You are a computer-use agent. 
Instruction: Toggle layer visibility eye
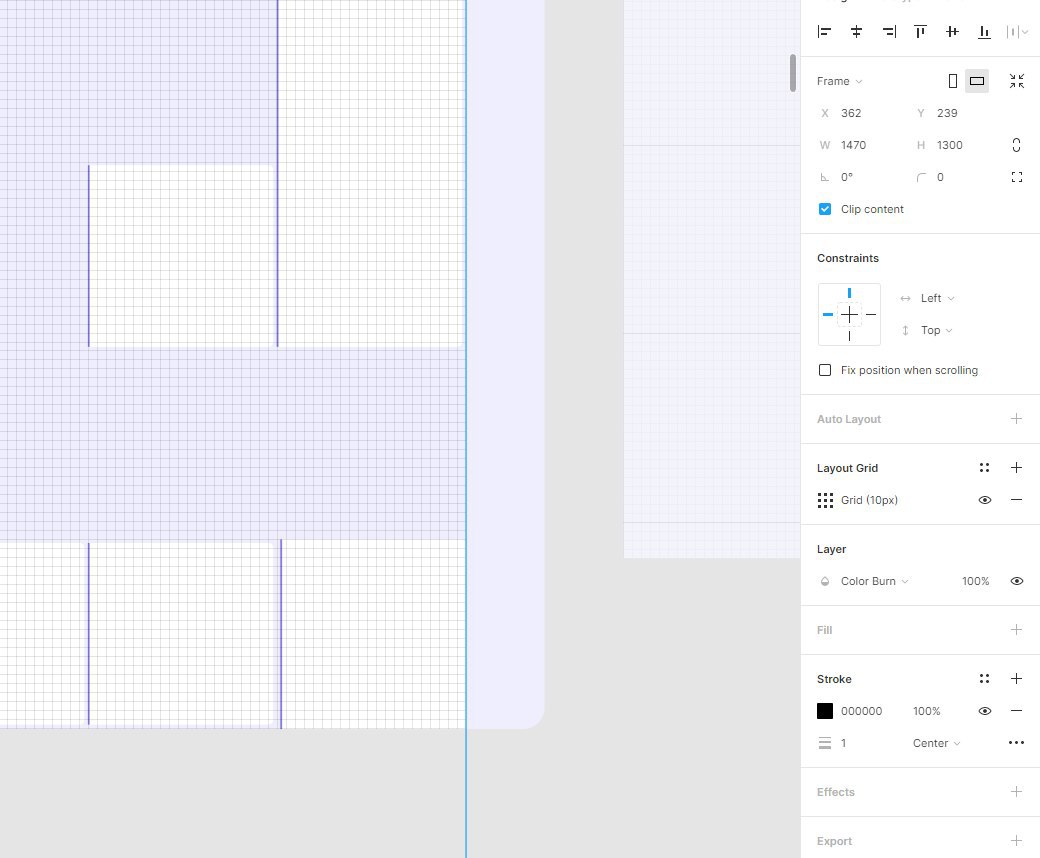[1017, 581]
